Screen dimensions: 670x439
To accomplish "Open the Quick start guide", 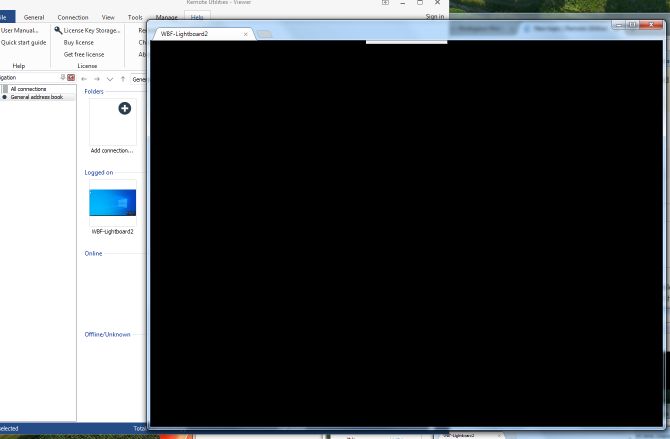I will tap(23, 42).
